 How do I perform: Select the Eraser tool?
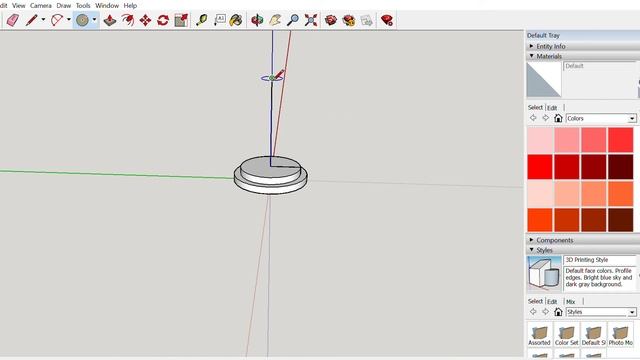coord(13,20)
